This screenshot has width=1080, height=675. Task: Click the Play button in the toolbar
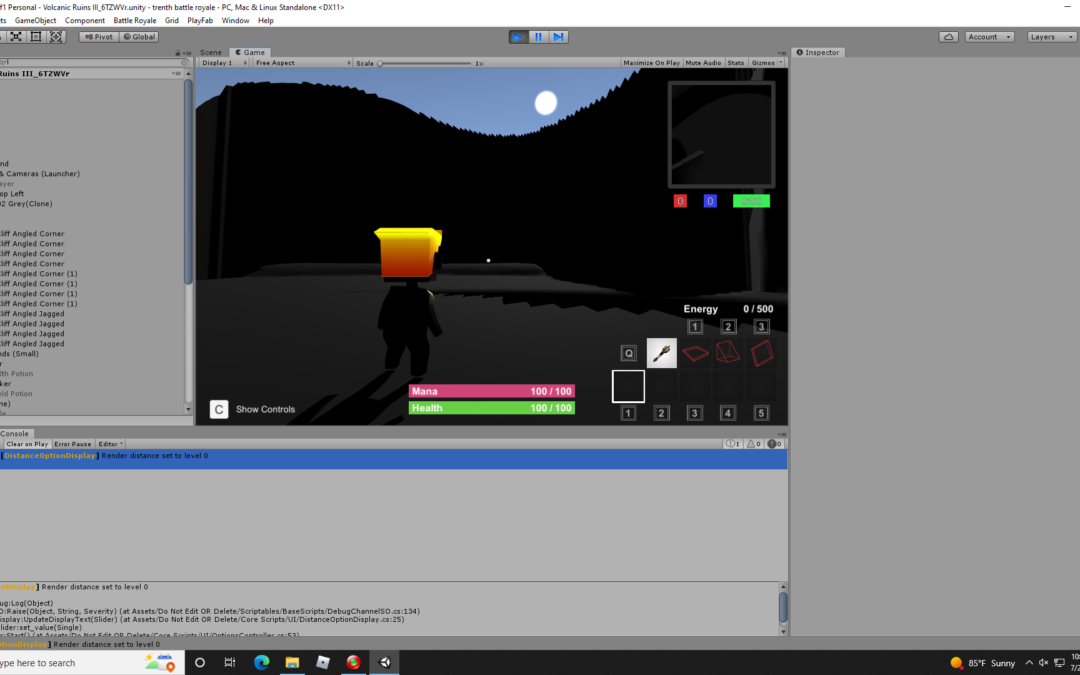[518, 37]
